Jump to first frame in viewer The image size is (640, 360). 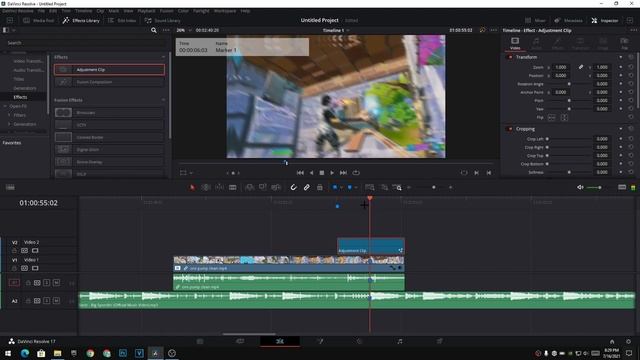(x=300, y=173)
